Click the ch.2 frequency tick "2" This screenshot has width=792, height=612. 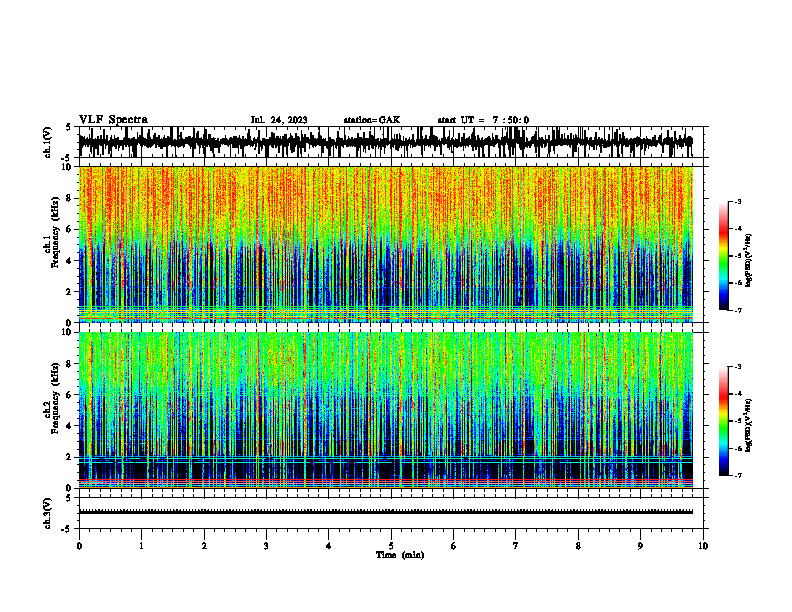(70, 457)
